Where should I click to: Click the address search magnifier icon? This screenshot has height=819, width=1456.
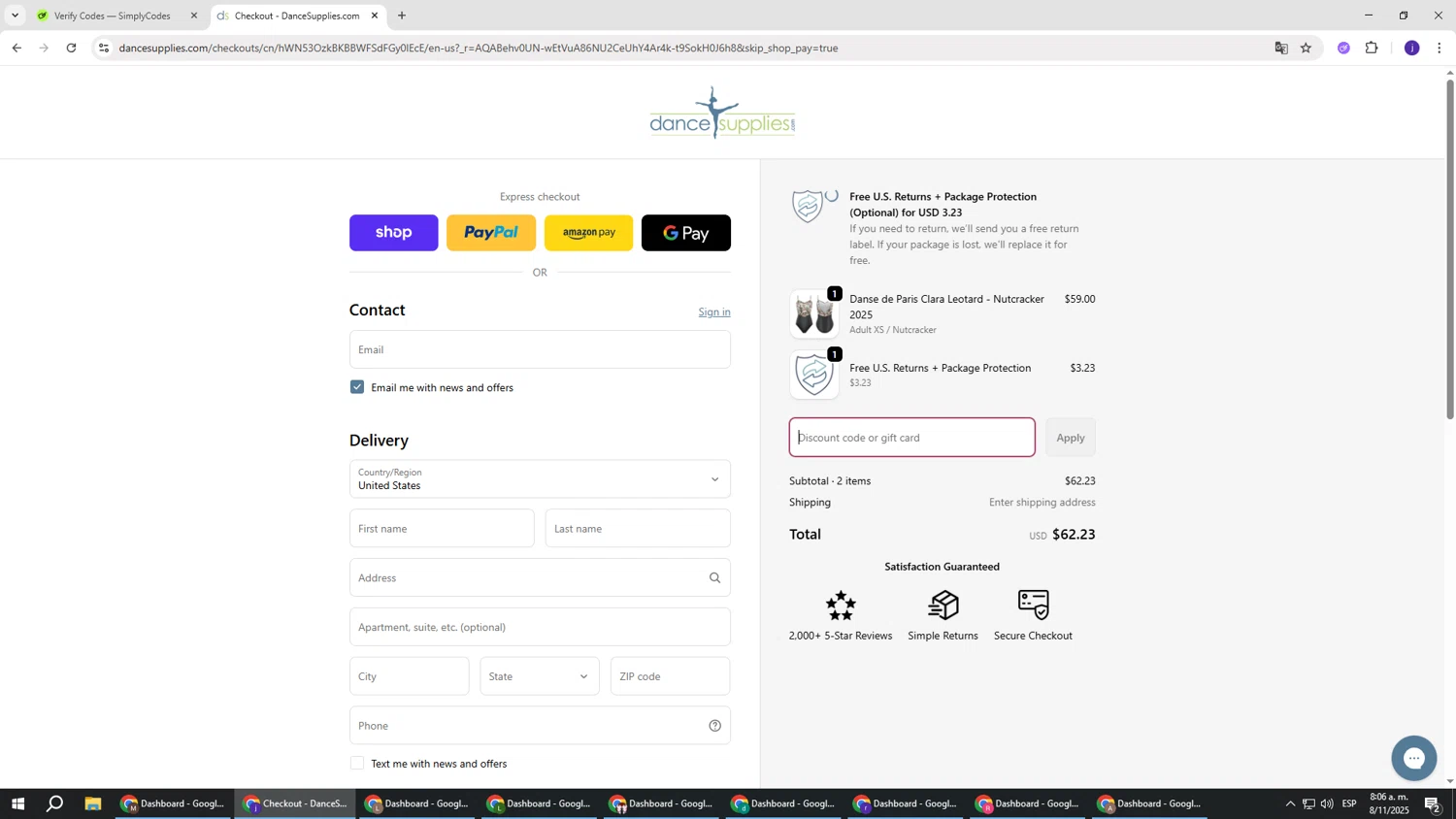click(x=714, y=577)
